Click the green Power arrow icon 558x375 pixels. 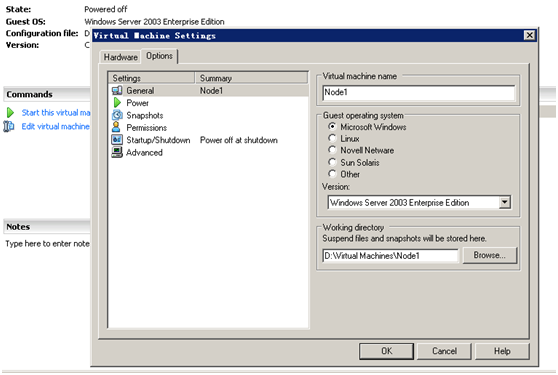coord(117,103)
